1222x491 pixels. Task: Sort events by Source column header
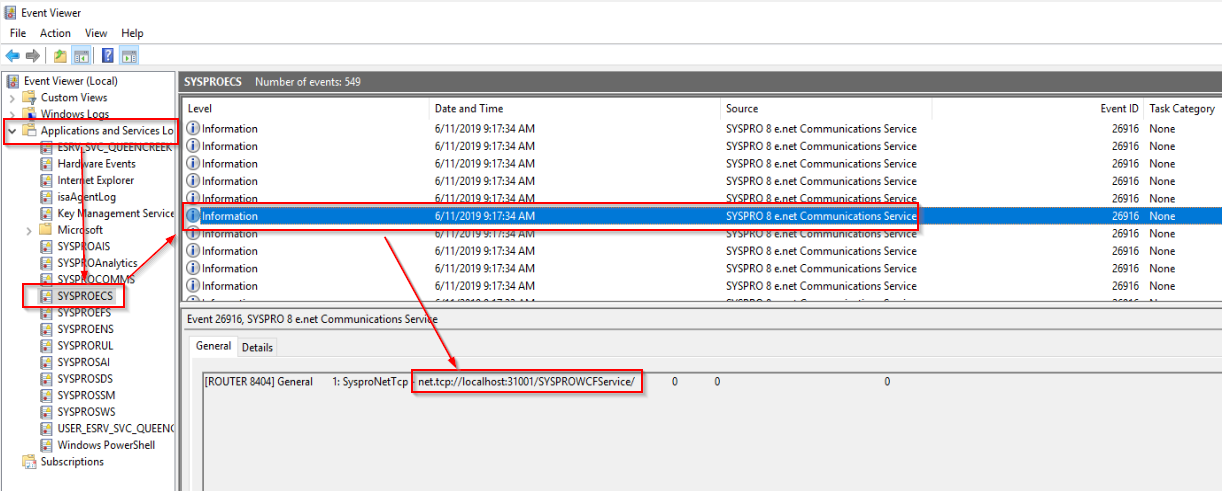tap(826, 108)
